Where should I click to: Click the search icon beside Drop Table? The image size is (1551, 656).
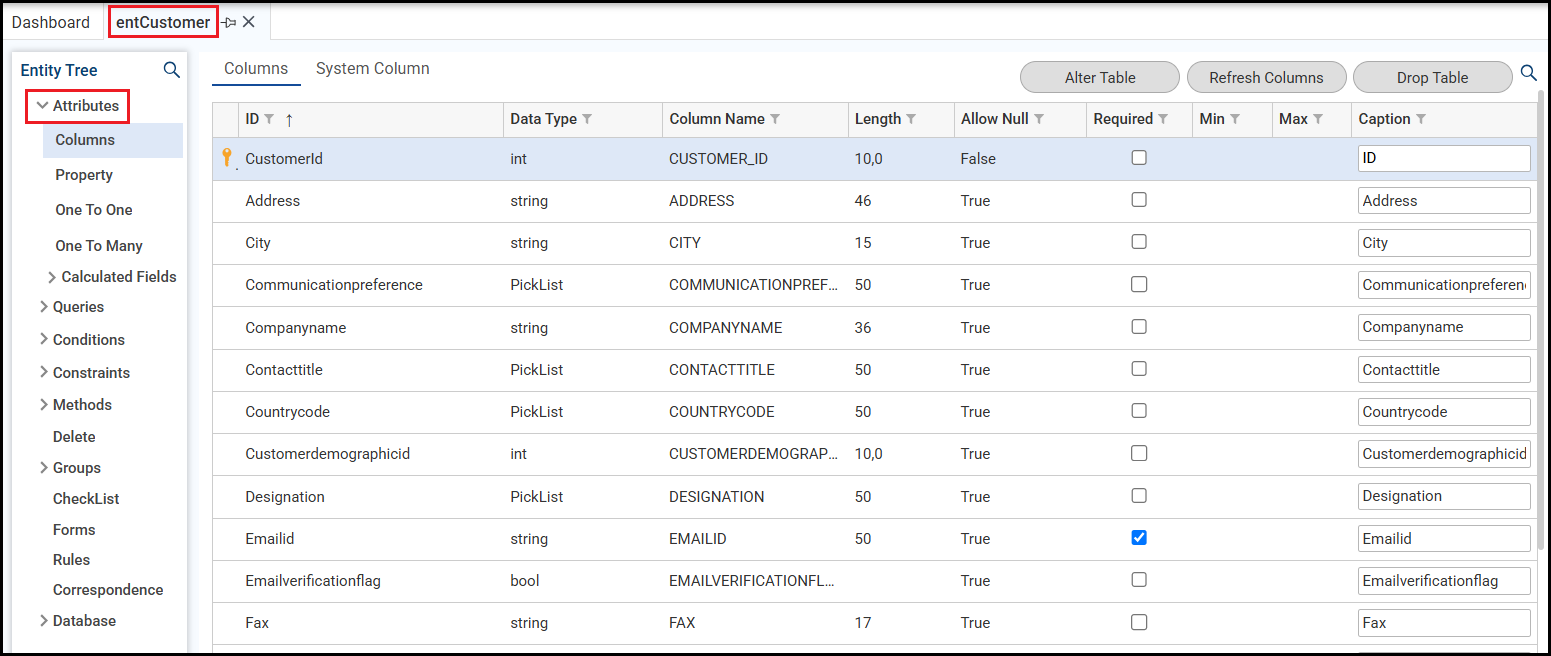point(1528,73)
